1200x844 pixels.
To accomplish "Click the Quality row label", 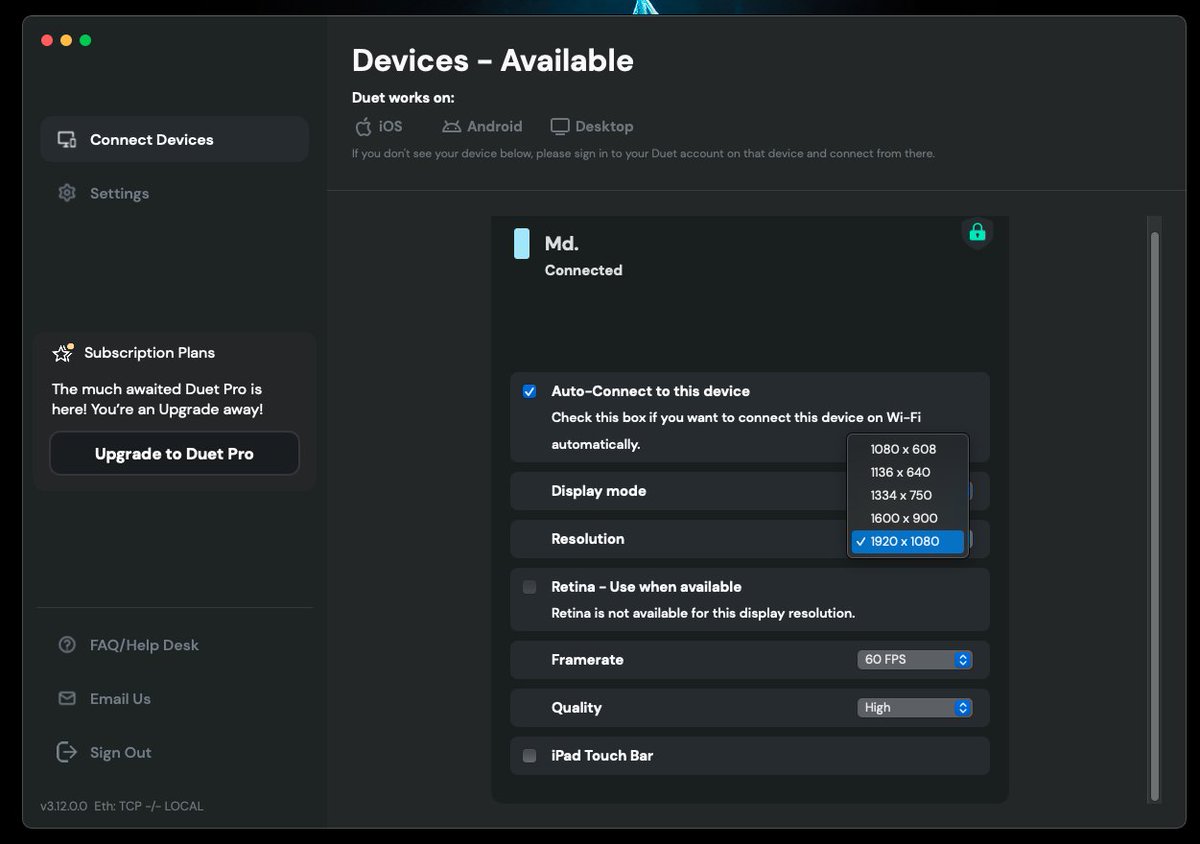I will [x=576, y=708].
